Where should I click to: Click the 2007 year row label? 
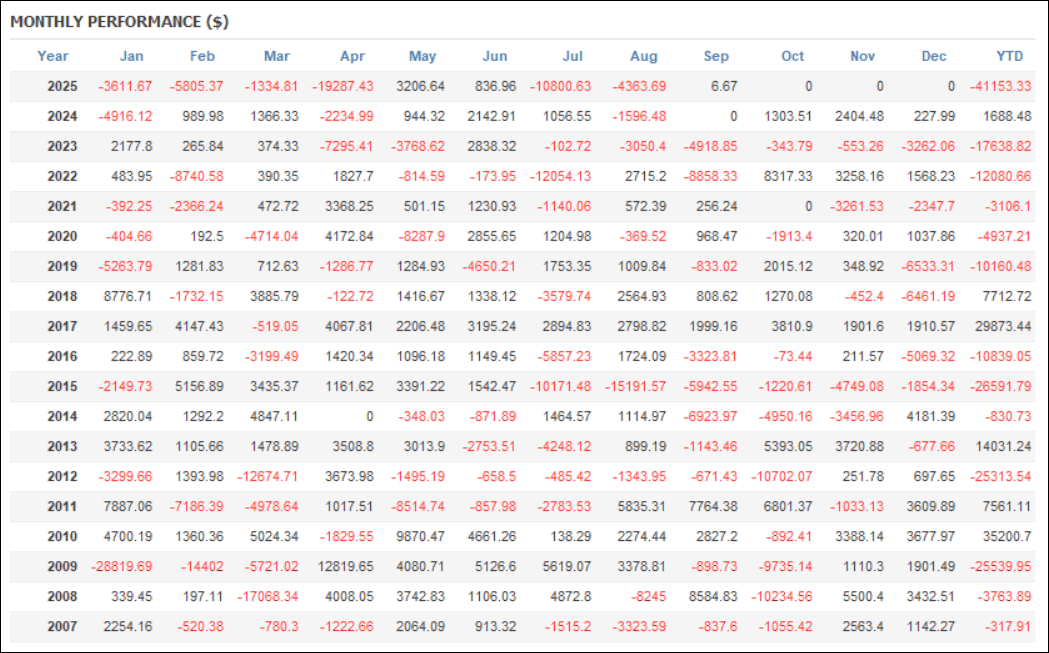[62, 626]
